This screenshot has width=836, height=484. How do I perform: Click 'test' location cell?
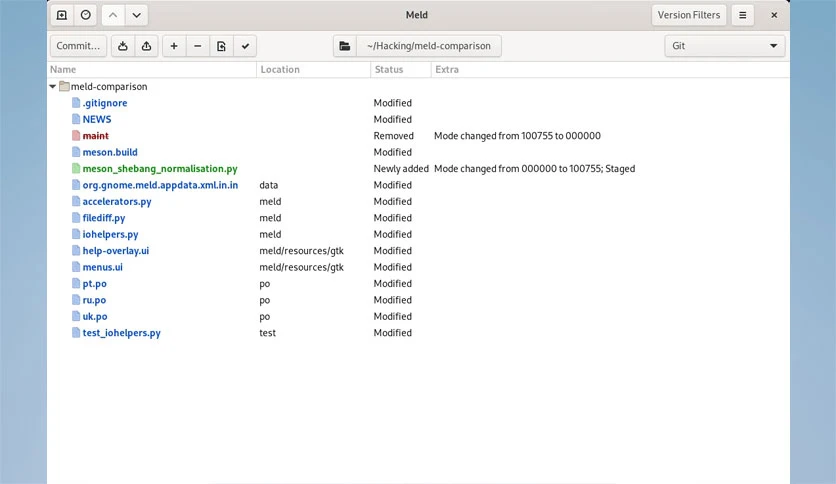[x=268, y=333]
